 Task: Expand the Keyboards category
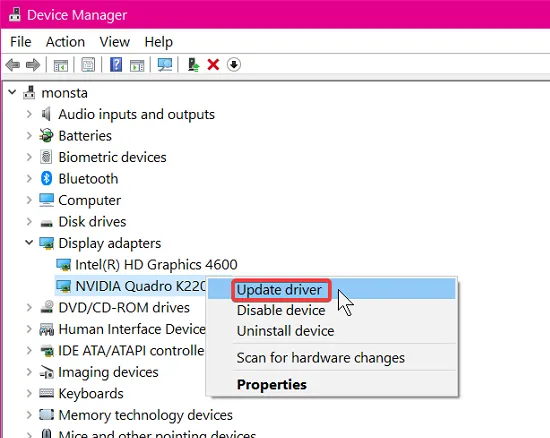coord(29,393)
